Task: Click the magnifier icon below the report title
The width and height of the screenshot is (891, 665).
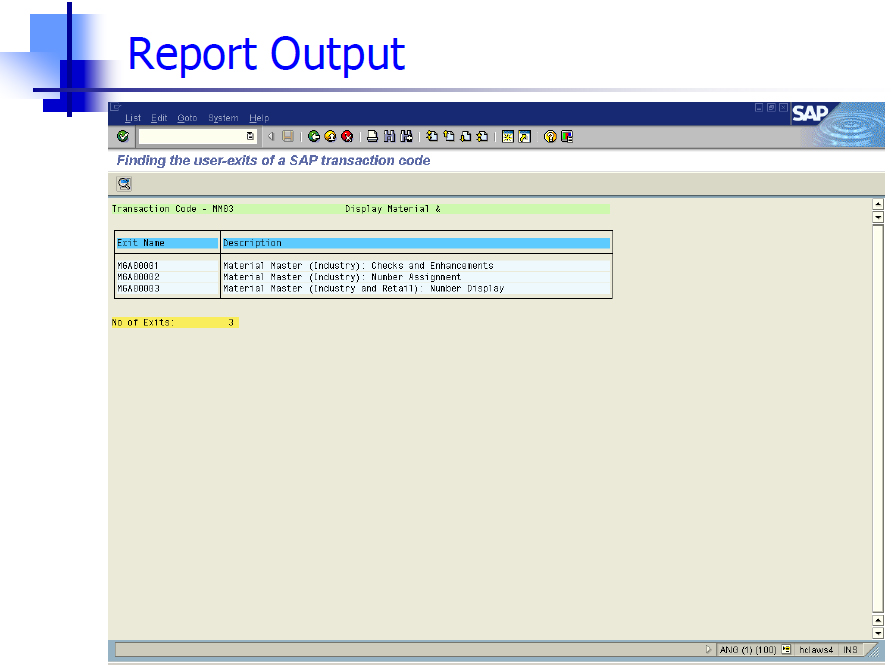Action: tap(124, 184)
